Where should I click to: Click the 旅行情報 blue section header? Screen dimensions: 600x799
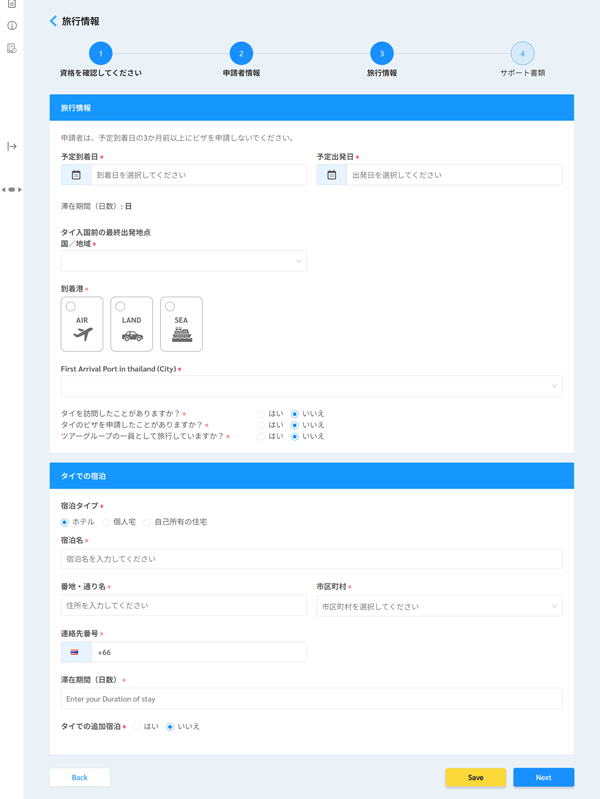(x=311, y=108)
